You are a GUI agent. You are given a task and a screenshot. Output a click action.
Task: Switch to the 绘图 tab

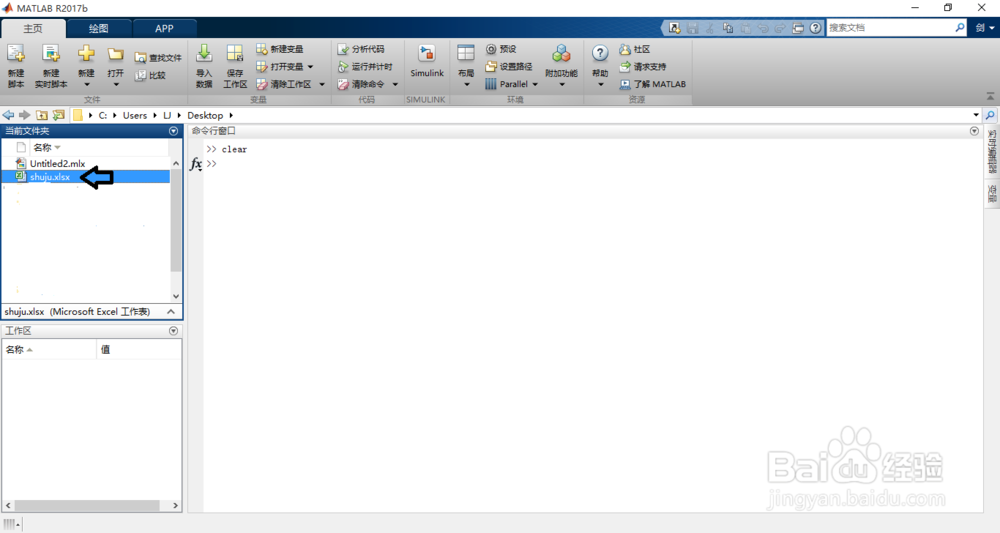click(99, 29)
